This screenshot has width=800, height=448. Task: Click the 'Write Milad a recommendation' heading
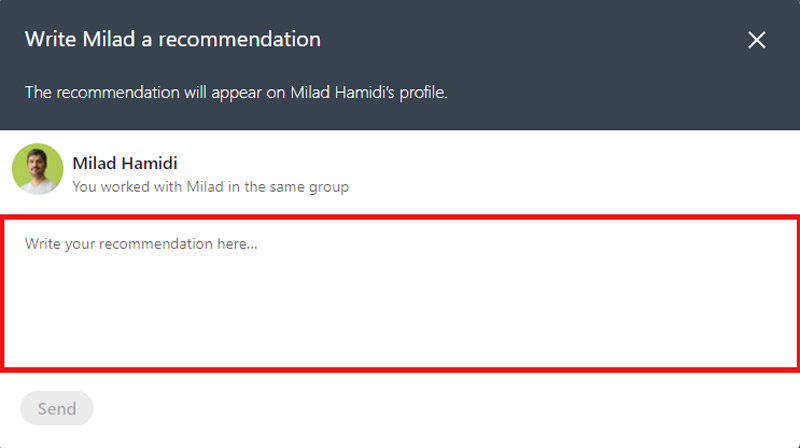tap(173, 39)
